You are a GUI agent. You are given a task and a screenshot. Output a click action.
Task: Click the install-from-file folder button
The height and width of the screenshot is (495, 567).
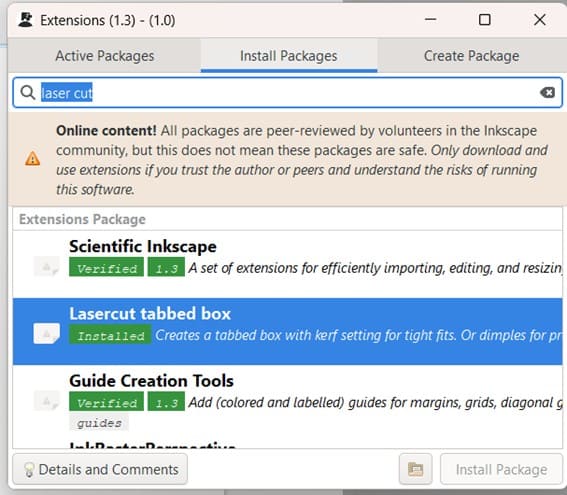[415, 469]
